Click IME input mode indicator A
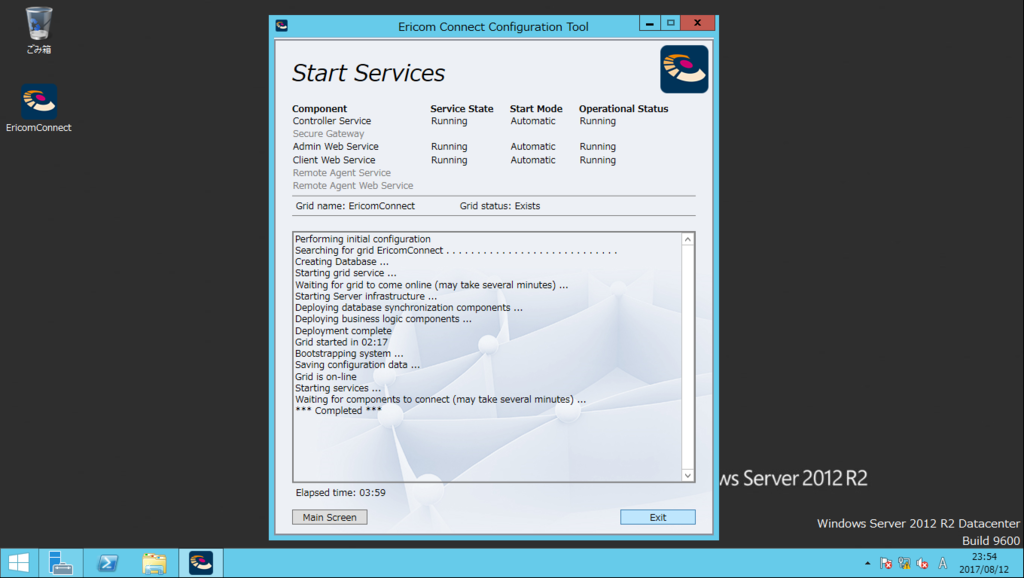This screenshot has width=1024, height=578. coord(942,563)
